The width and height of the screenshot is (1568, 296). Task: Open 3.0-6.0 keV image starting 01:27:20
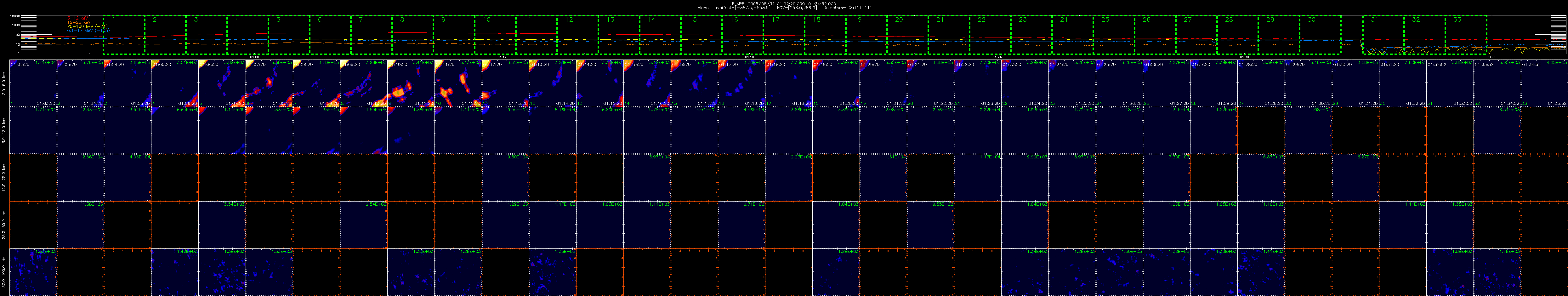coord(1214,83)
